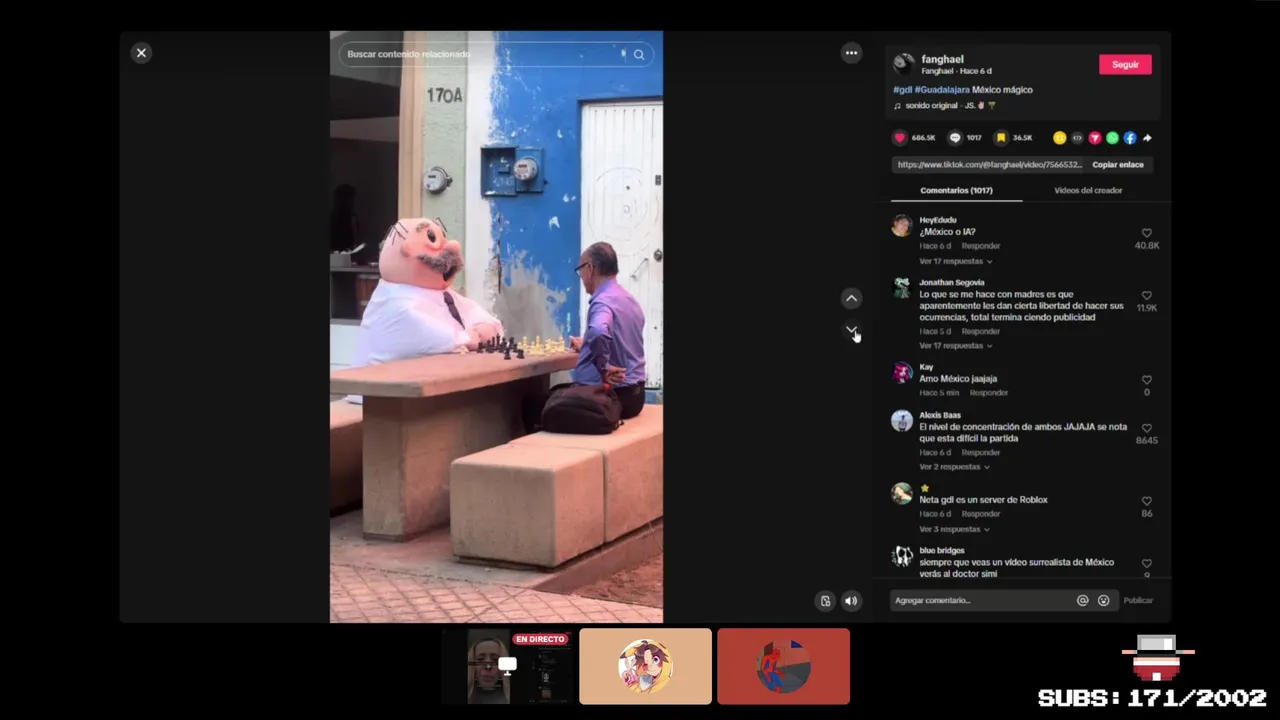Viewport: 1280px width, 720px height.
Task: Like the video with the heart icon
Action: pyautogui.click(x=900, y=138)
